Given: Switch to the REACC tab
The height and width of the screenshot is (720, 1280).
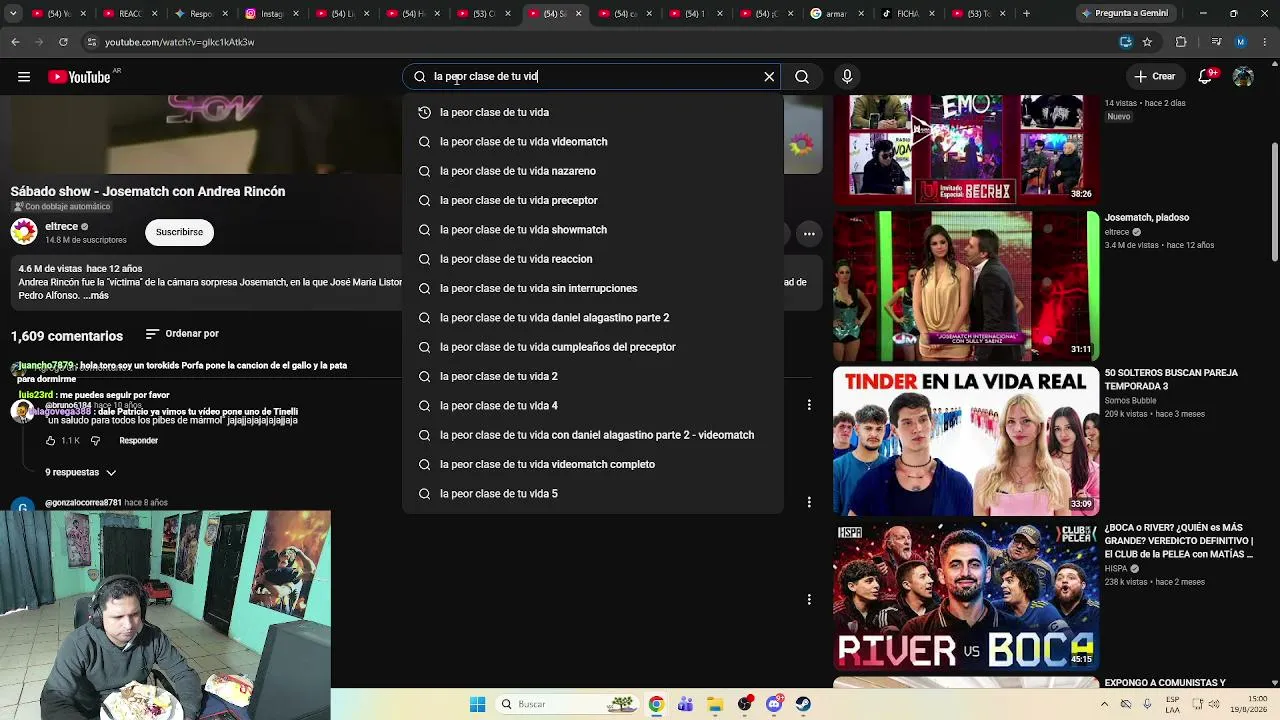Looking at the screenshot, I should [x=123, y=14].
